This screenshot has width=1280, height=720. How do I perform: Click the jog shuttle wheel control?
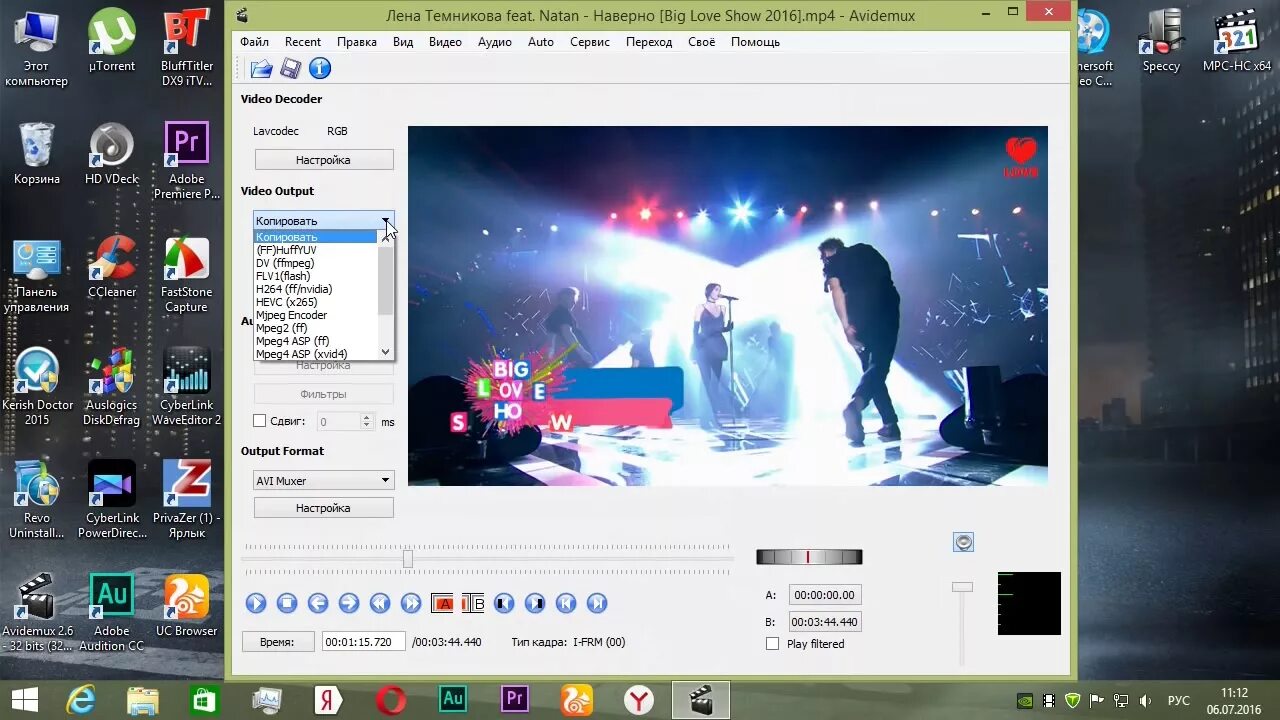pyautogui.click(x=809, y=557)
